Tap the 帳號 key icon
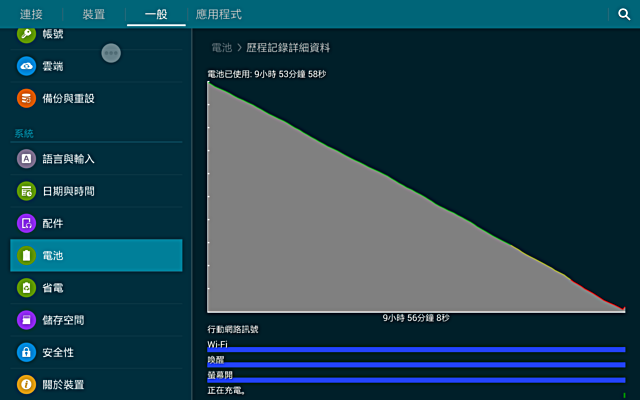This screenshot has height=400, width=640. [27, 34]
